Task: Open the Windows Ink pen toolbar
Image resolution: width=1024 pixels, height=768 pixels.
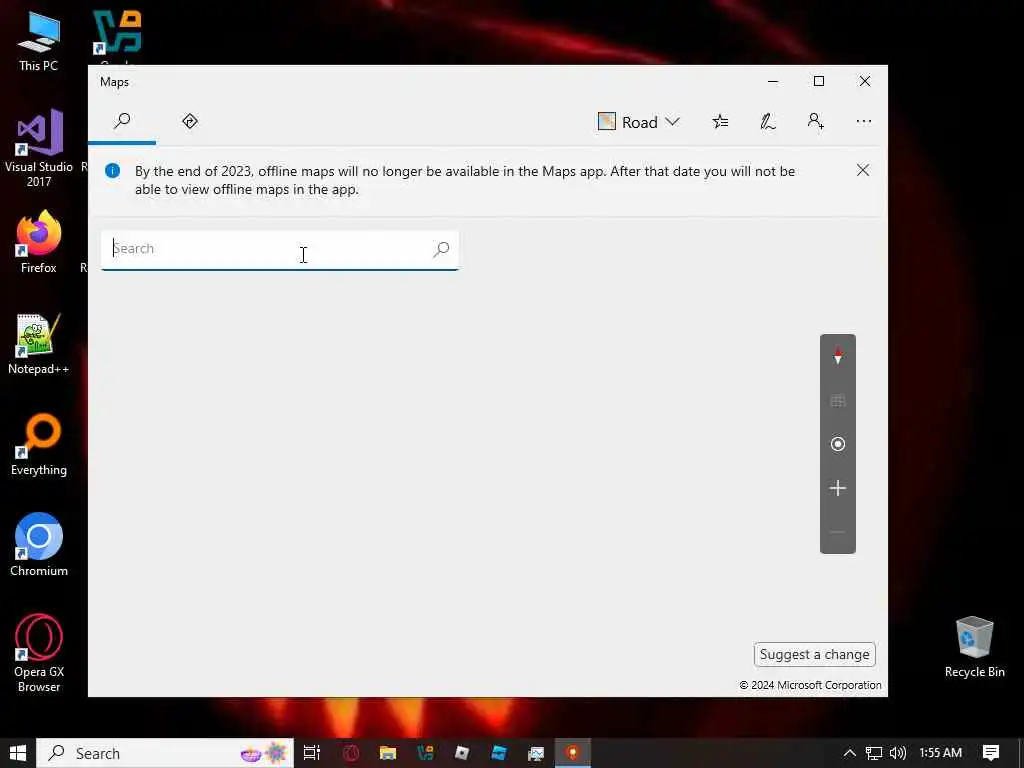Action: tap(767, 121)
